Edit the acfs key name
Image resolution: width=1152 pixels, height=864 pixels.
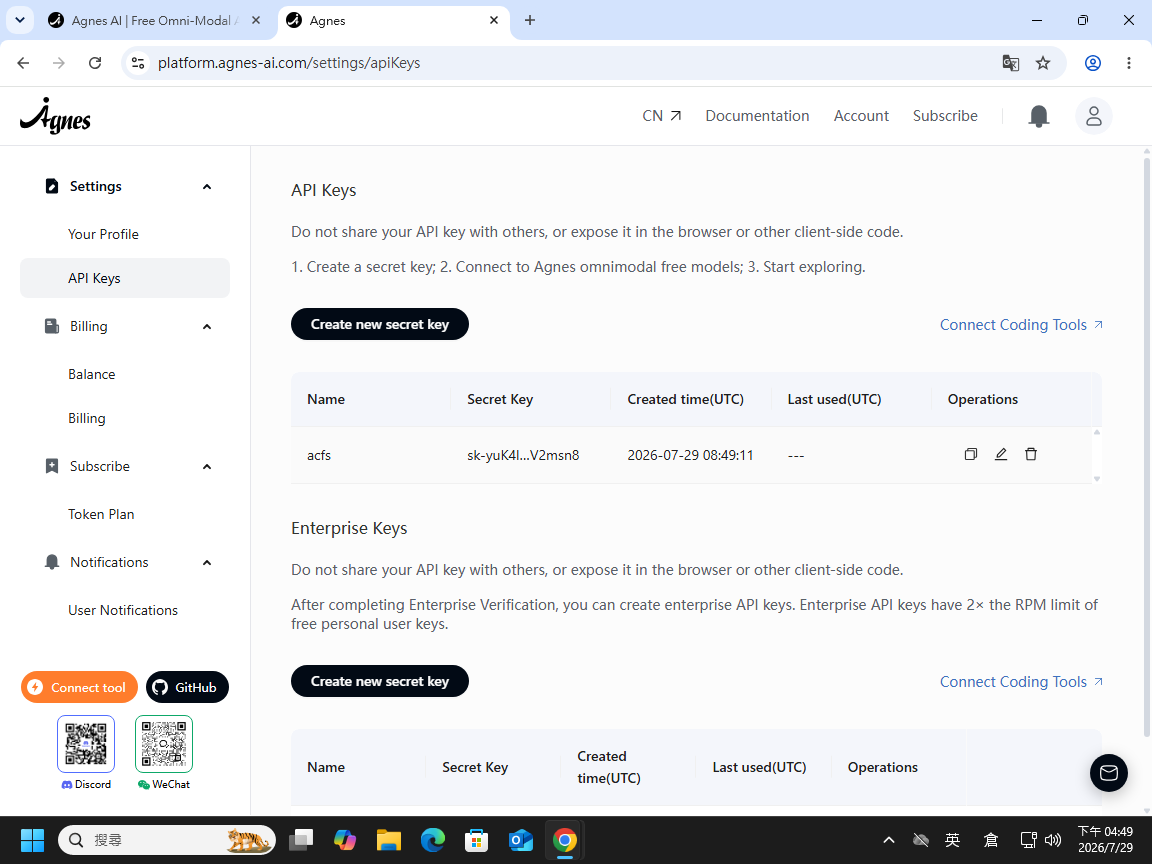point(1001,454)
